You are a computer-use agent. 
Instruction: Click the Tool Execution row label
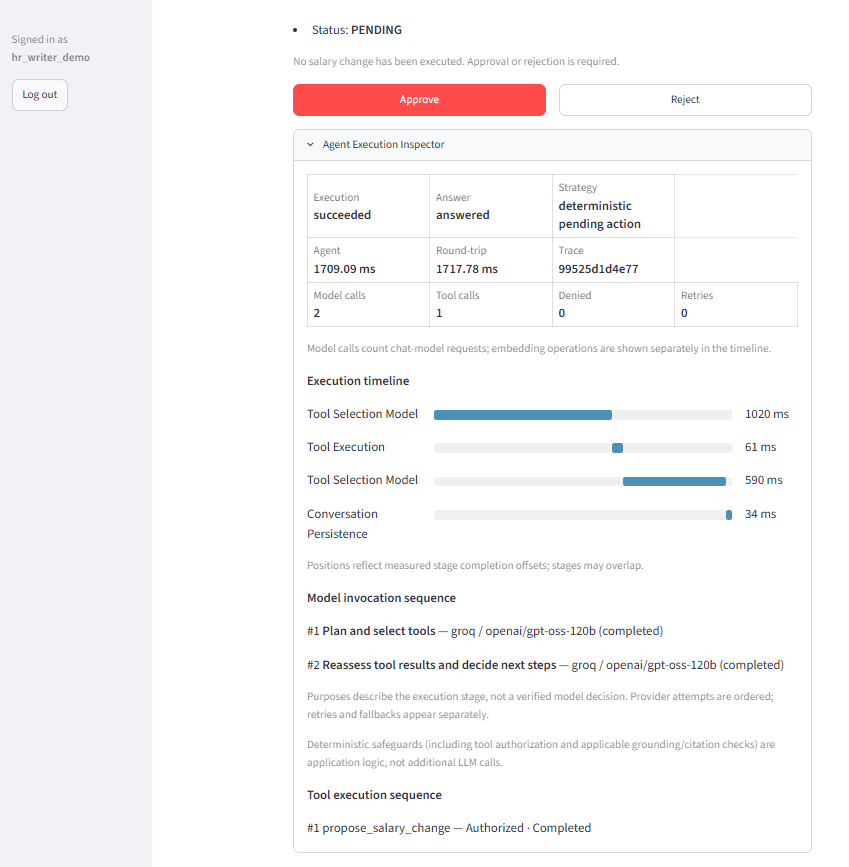pyautogui.click(x=346, y=447)
